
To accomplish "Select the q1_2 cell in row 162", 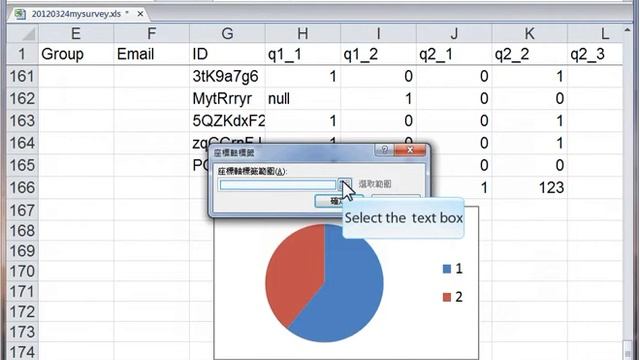I will click(x=378, y=98).
